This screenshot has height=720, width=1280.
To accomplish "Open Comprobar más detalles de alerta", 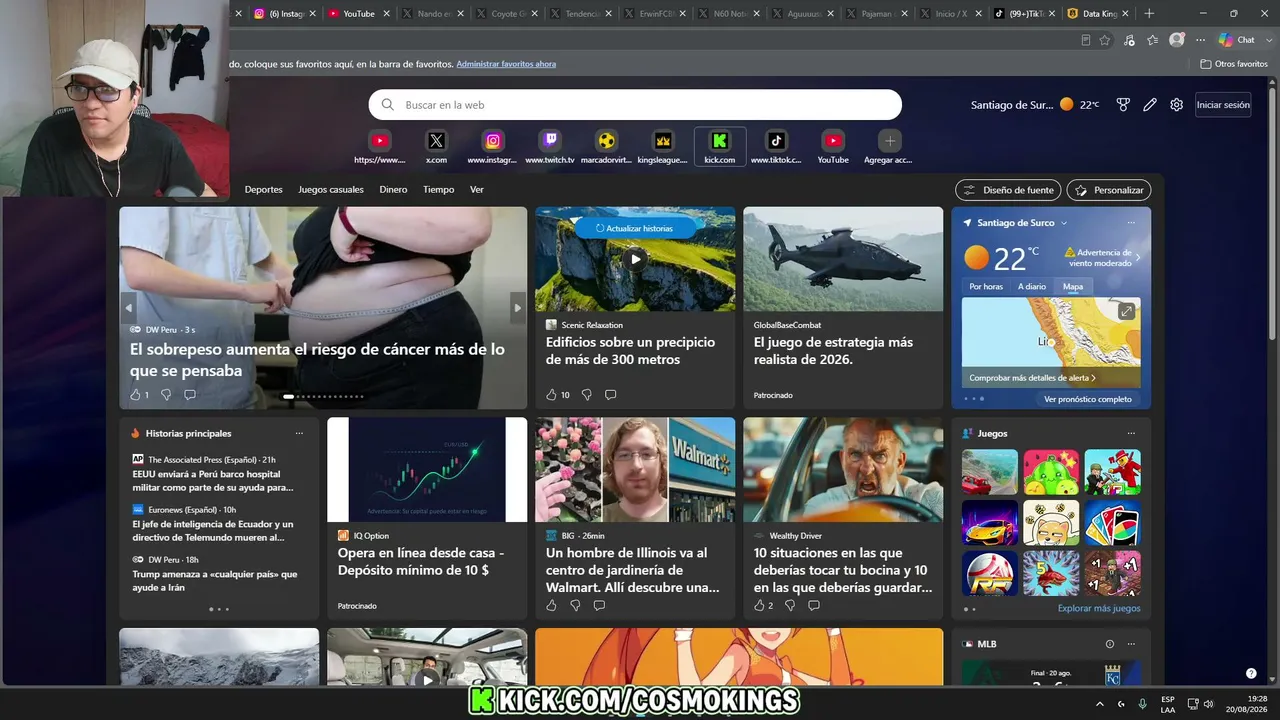I will 1032,378.
